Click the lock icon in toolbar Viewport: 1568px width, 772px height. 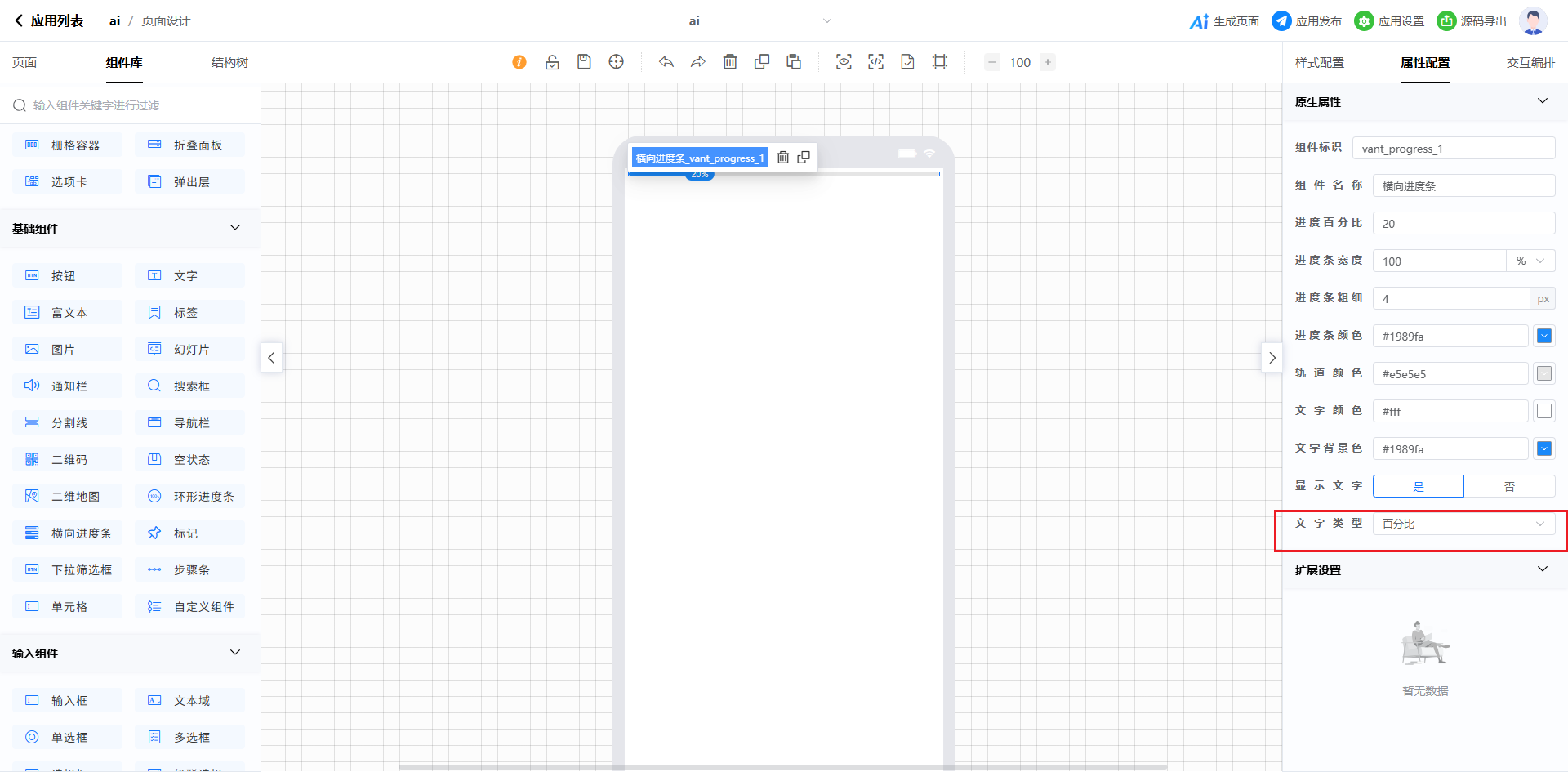tap(552, 62)
